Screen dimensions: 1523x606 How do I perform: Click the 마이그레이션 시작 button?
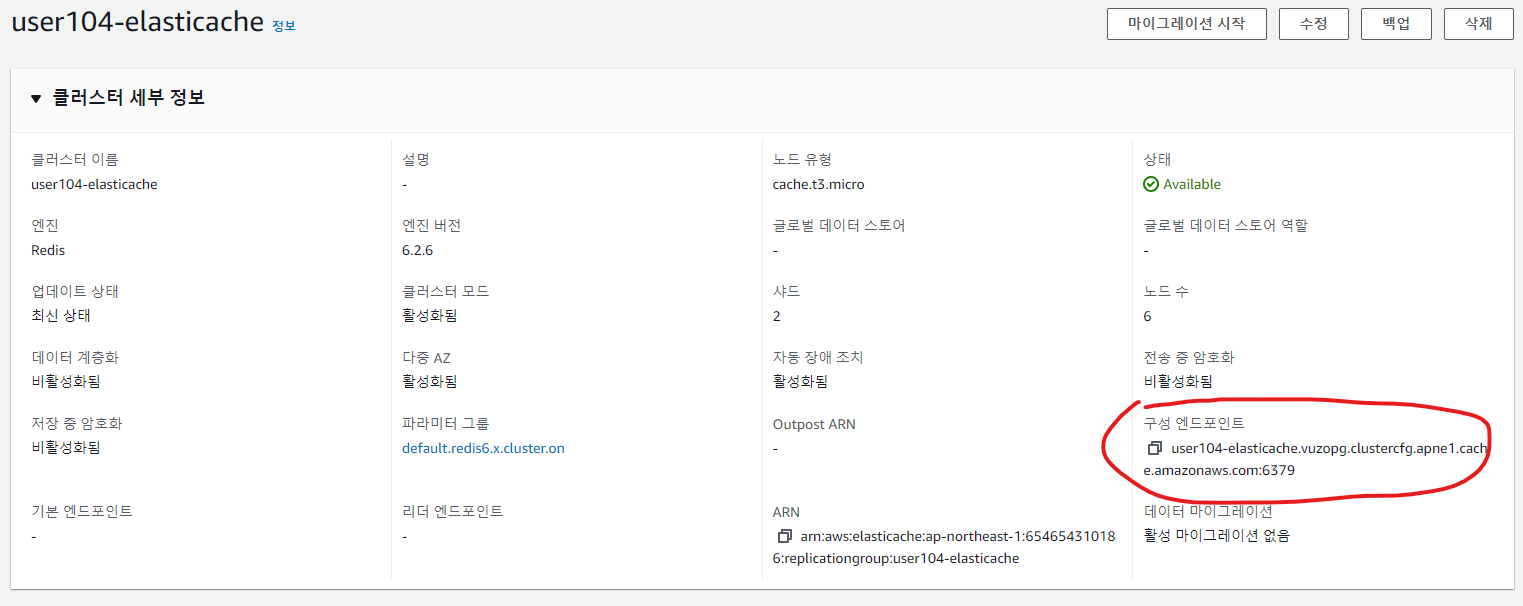click(1186, 24)
